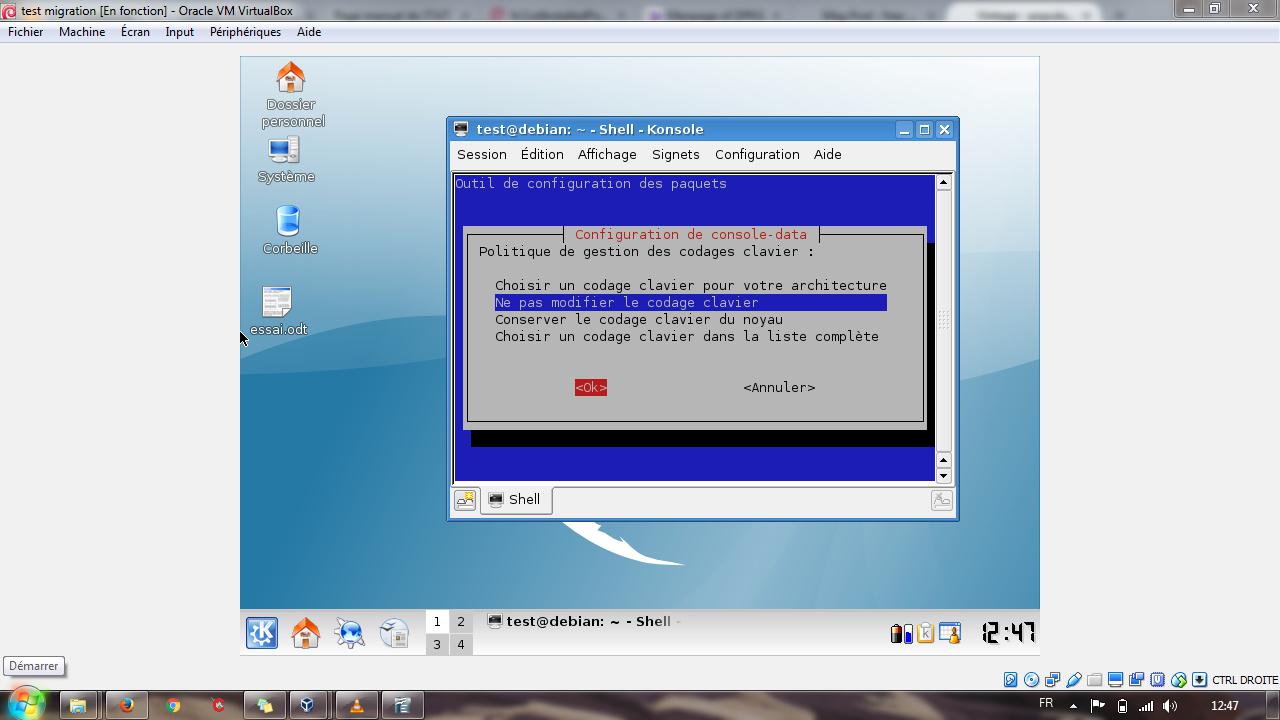Open the Session menu in Konsole
1280x720 pixels.
(481, 155)
